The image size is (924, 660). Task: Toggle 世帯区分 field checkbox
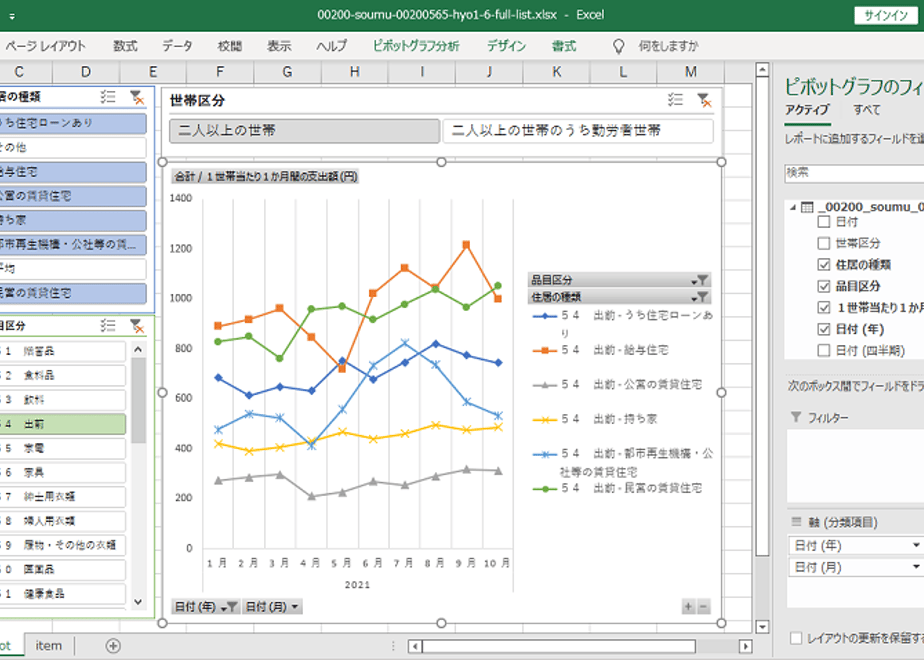824,243
